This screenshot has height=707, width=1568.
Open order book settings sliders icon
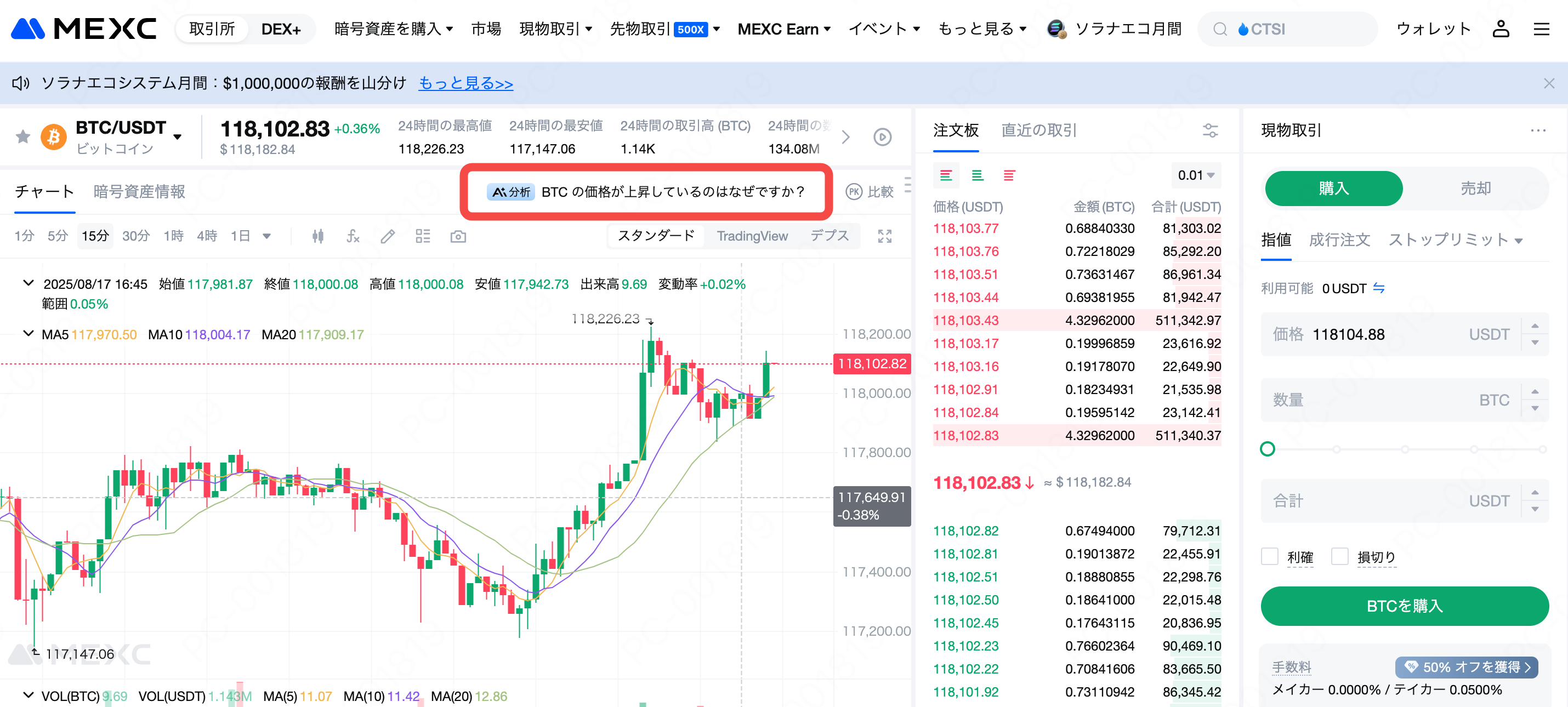pyautogui.click(x=1210, y=130)
